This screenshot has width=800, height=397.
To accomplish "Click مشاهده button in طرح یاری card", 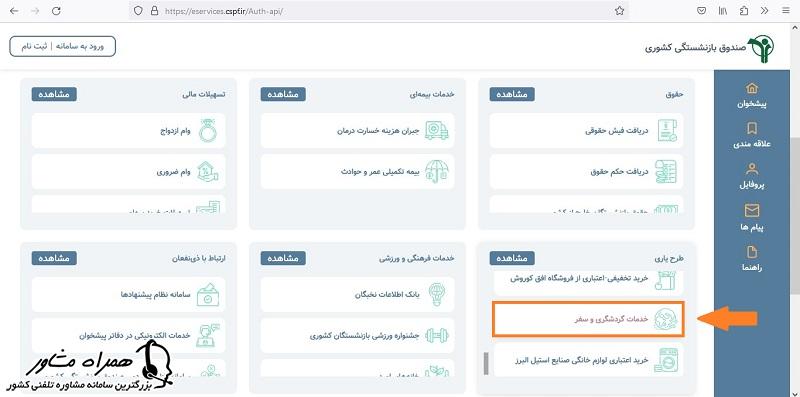I will 512,258.
